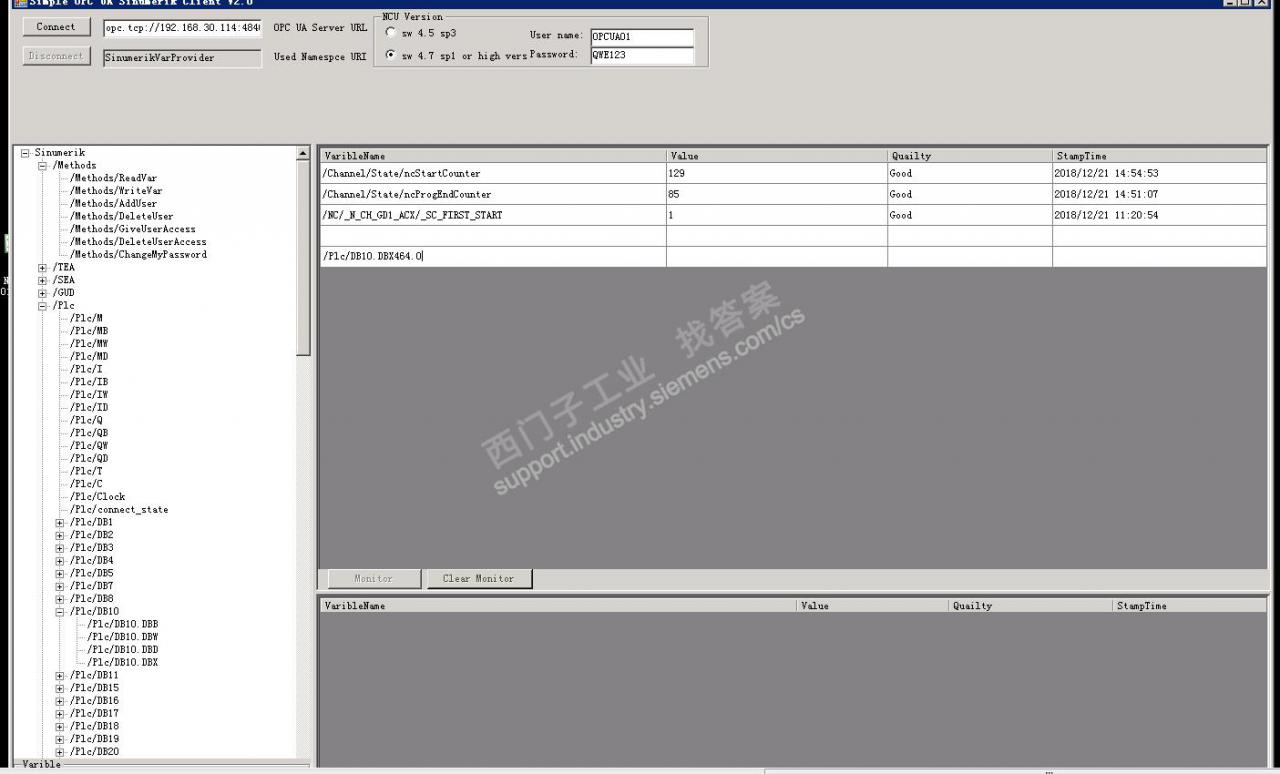Image resolution: width=1280 pixels, height=774 pixels.
Task: Click the StampTime header of upper table
Action: tap(1159, 156)
